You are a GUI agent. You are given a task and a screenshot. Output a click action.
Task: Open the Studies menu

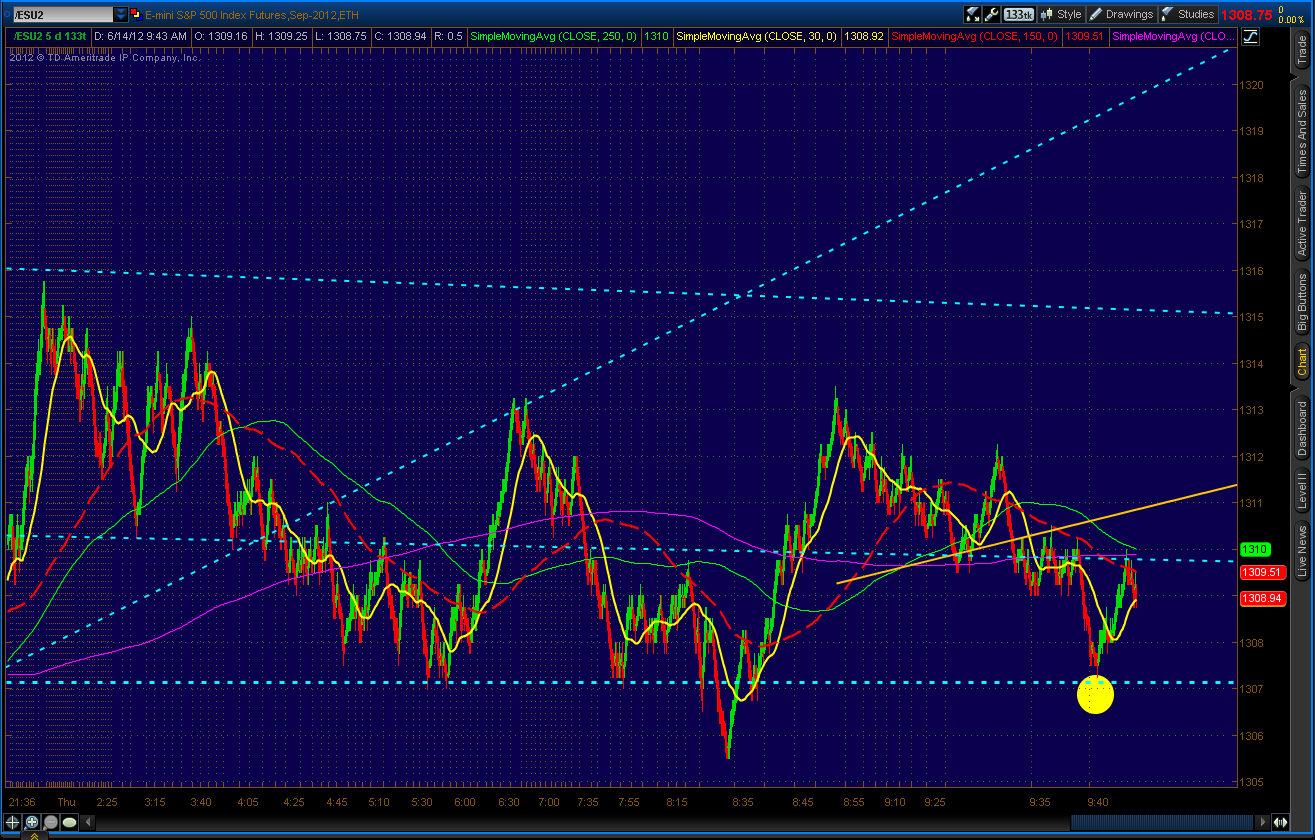coord(1188,14)
